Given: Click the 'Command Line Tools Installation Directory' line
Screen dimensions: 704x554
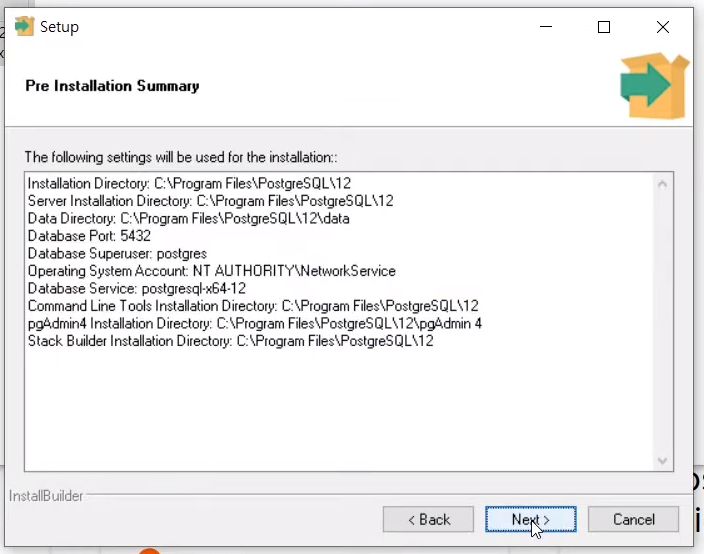Looking at the screenshot, I should (253, 306).
